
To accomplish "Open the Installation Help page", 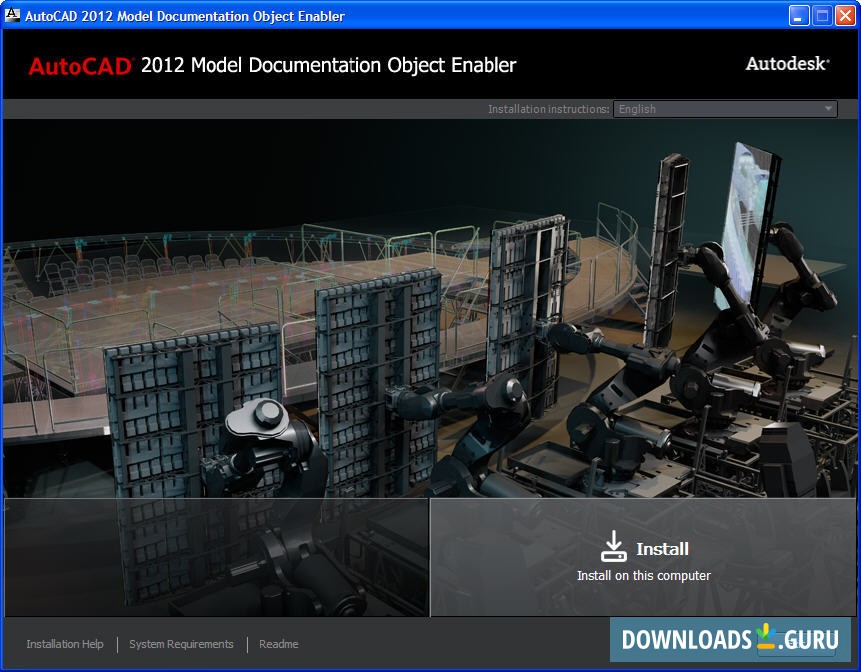I will [x=65, y=644].
